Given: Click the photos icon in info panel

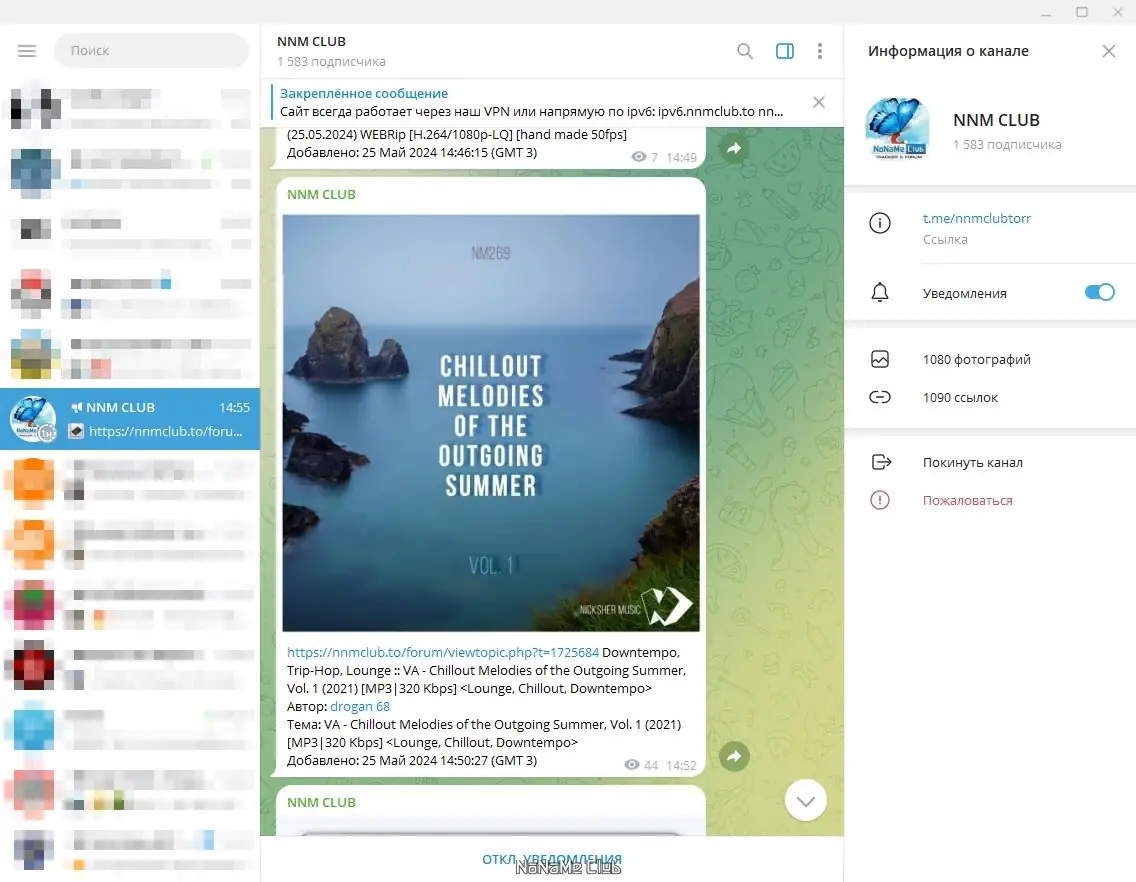Looking at the screenshot, I should click(x=880, y=359).
